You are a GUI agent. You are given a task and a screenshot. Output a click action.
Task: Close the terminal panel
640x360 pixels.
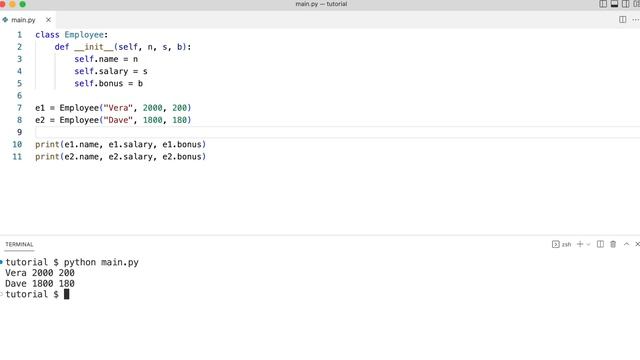637,244
